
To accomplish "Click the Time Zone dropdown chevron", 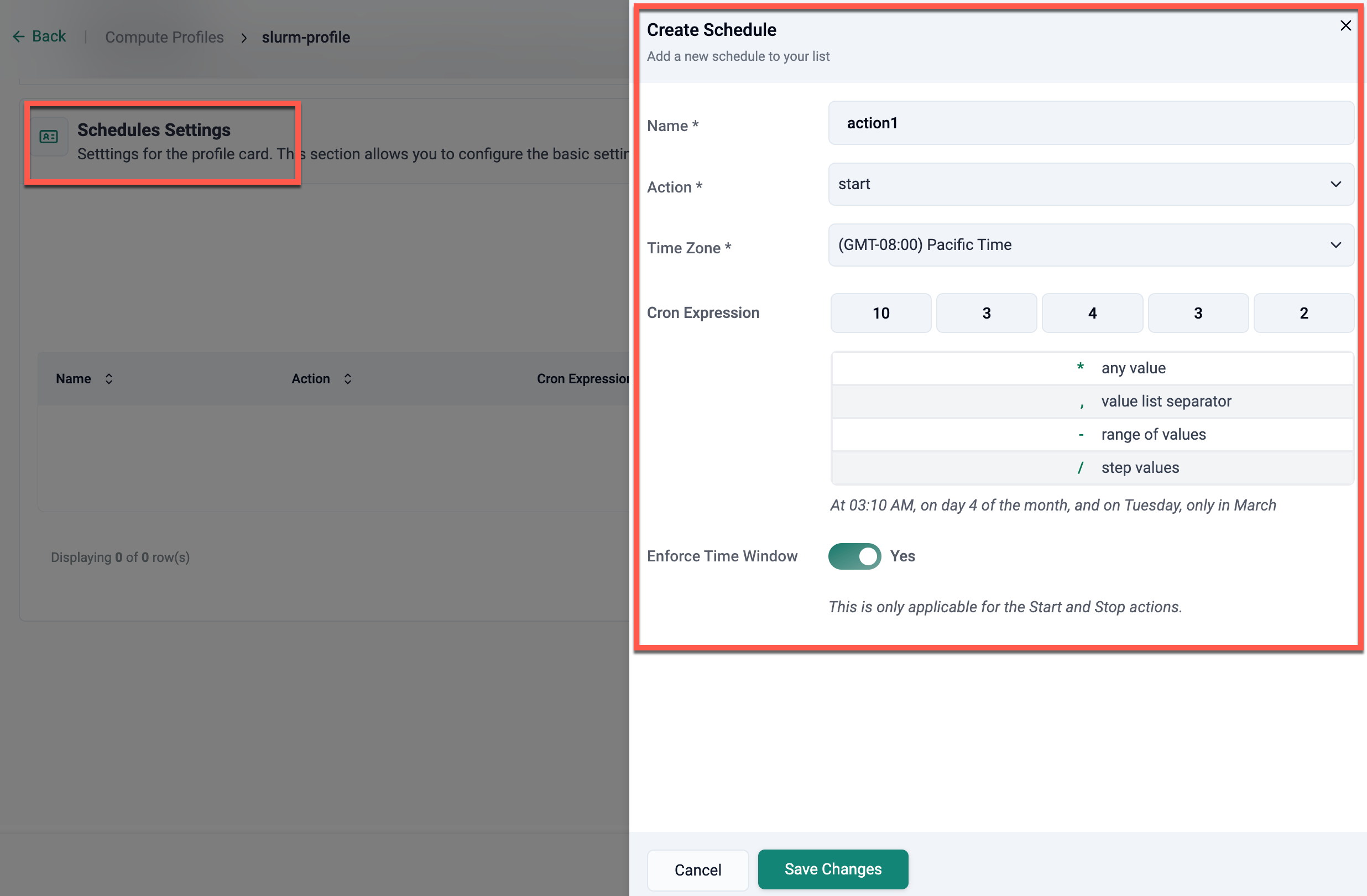I will click(x=1335, y=245).
